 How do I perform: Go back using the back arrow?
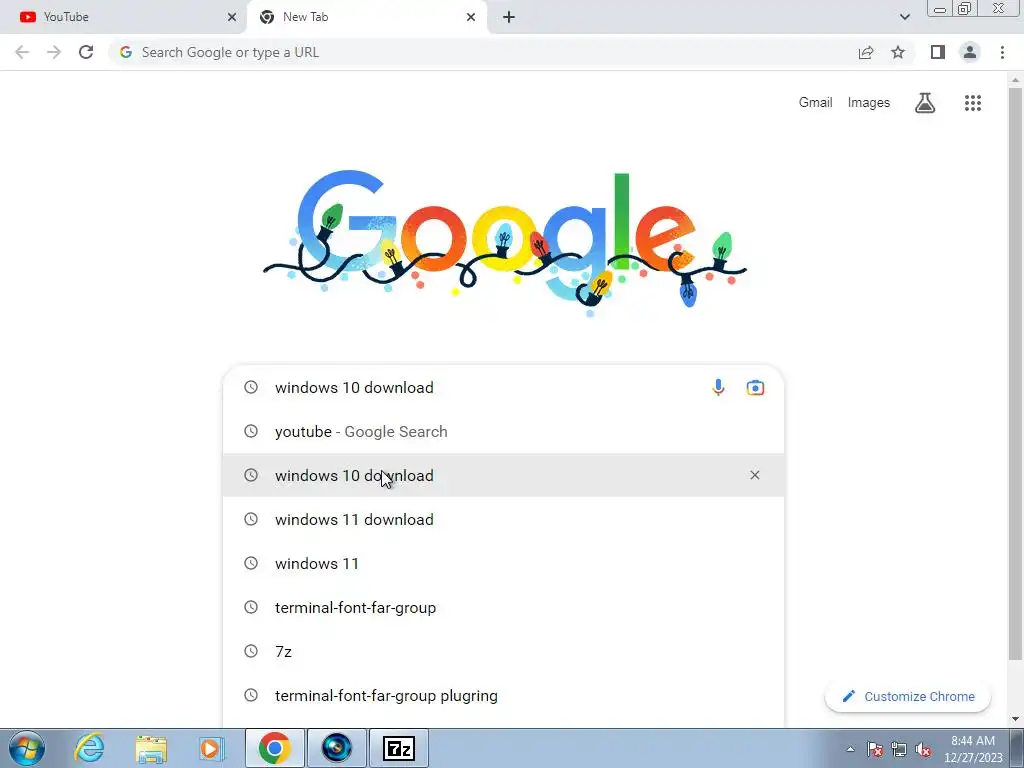click(x=22, y=52)
